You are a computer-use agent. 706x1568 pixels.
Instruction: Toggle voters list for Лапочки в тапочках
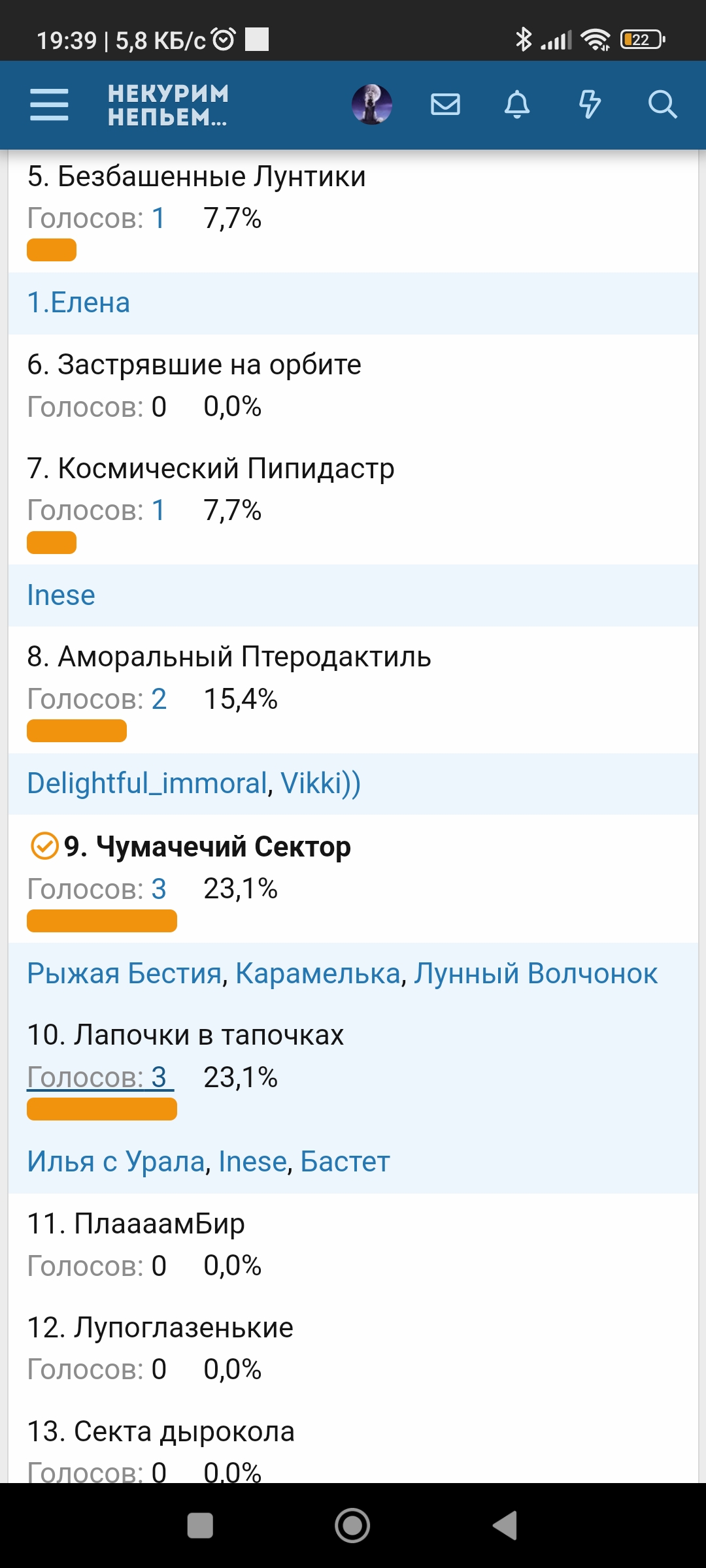[x=100, y=1077]
